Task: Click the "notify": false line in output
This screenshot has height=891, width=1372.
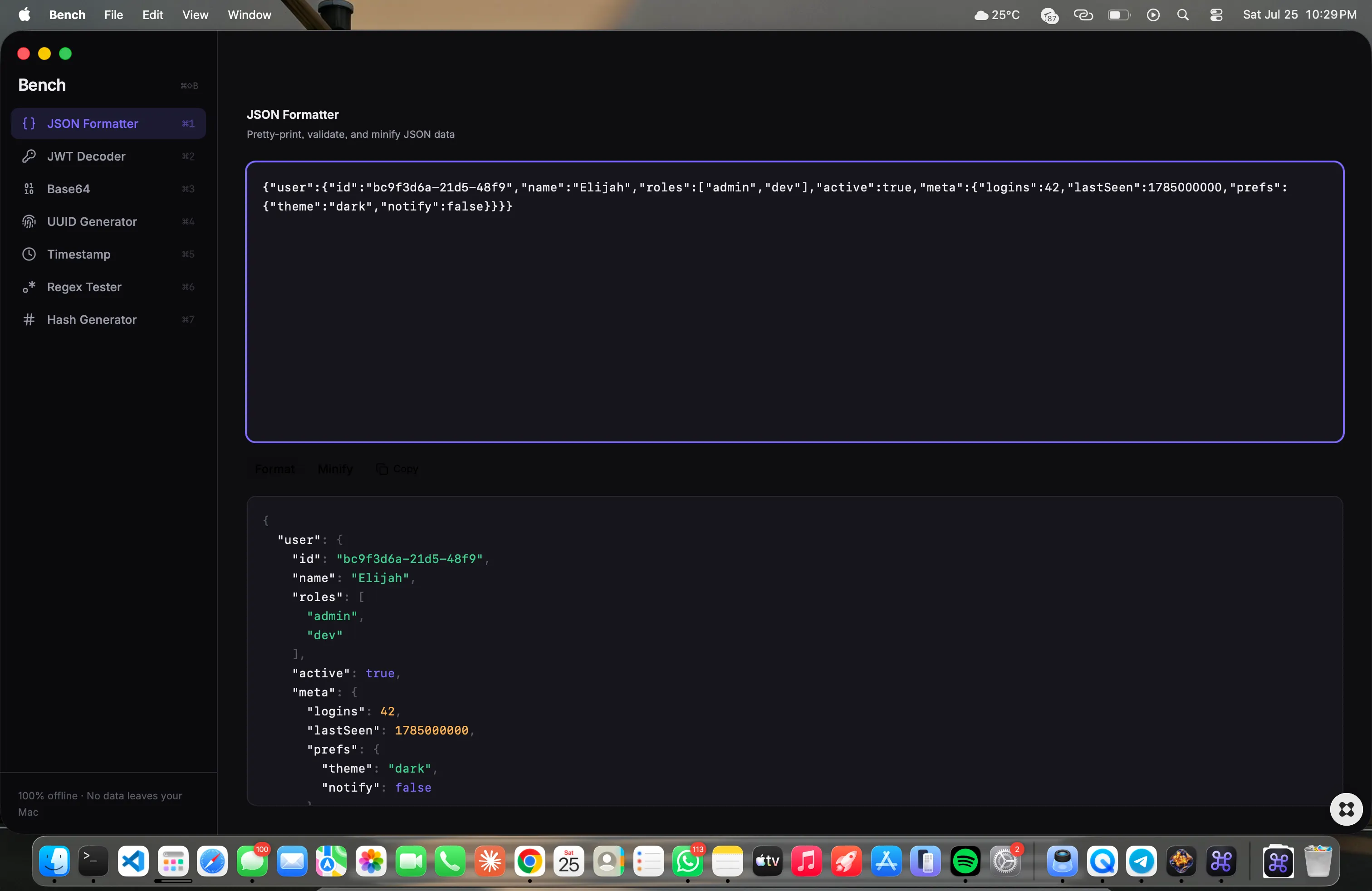Action: click(x=376, y=788)
